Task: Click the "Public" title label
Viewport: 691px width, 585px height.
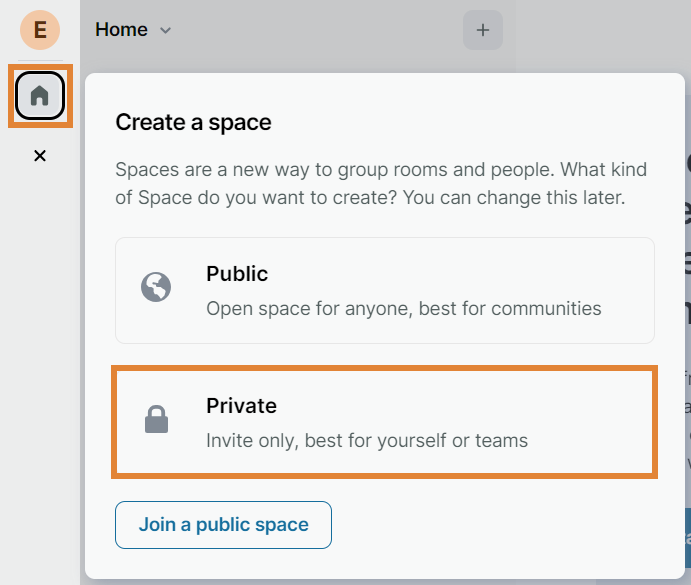Action: [x=237, y=274]
